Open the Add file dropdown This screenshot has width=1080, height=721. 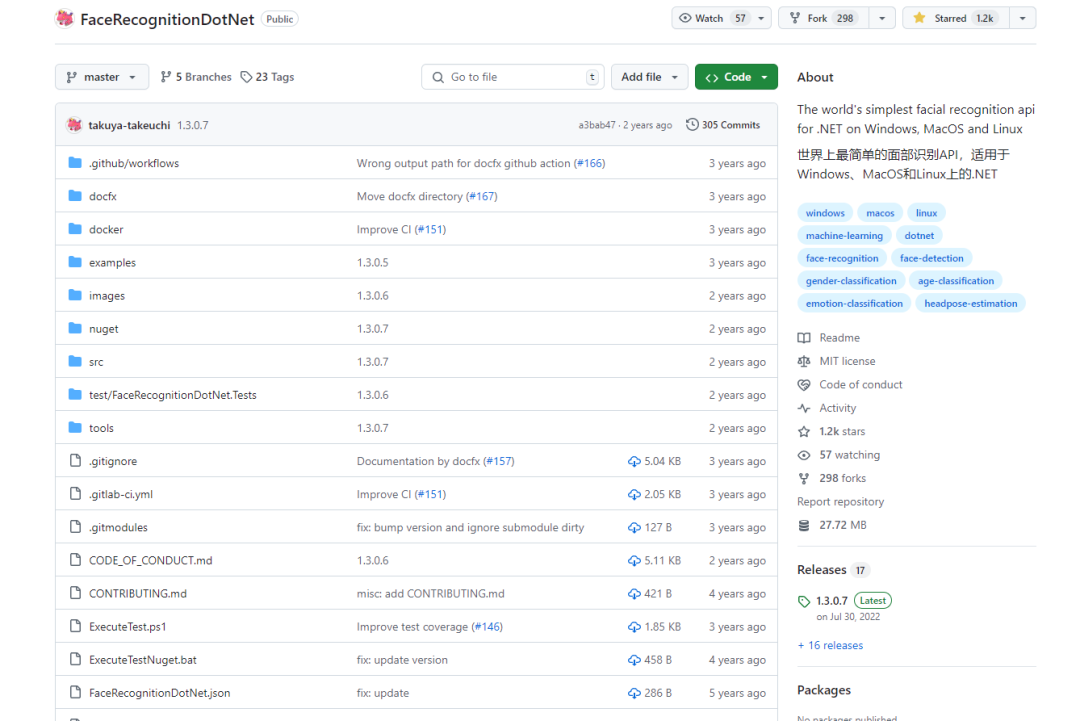[x=648, y=77]
